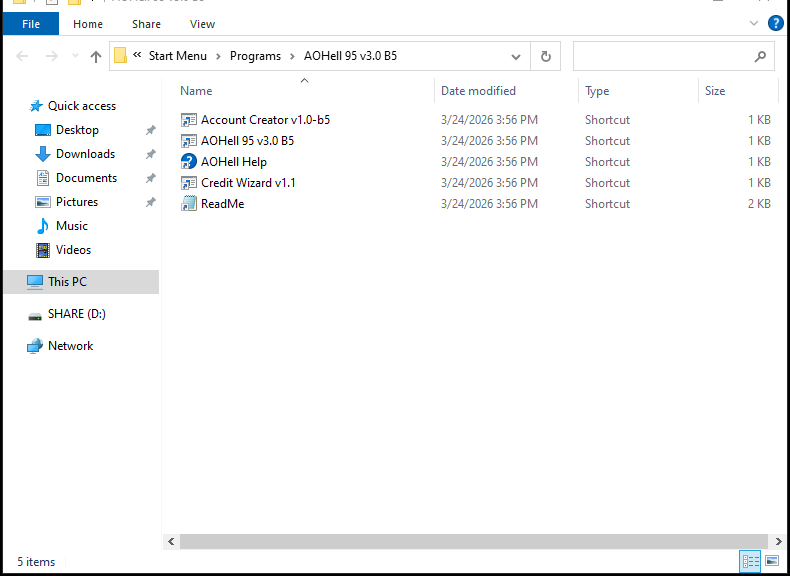Select the file name AOHell 95 v3.0 B5
The height and width of the screenshot is (576, 790).
(x=247, y=141)
